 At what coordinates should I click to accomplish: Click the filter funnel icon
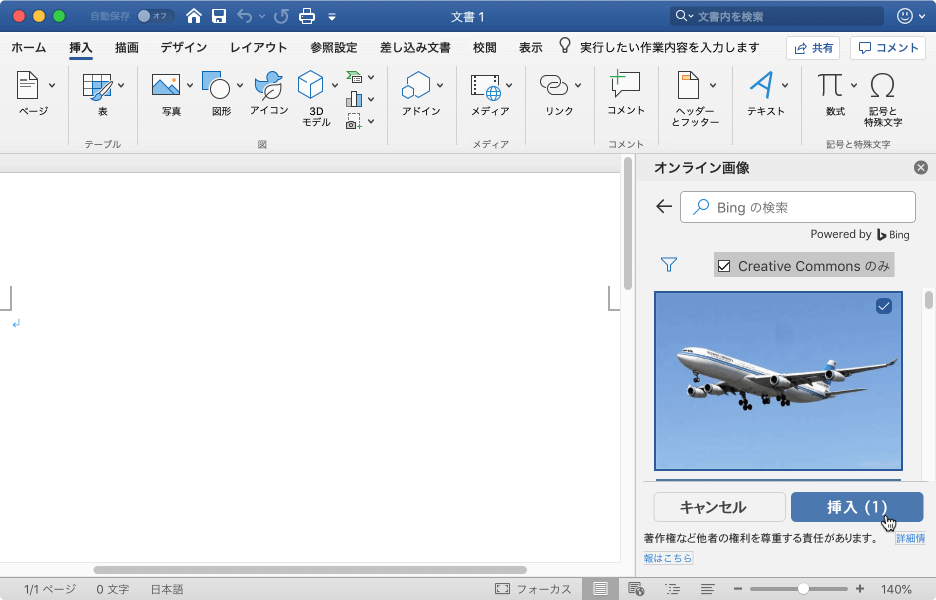click(669, 264)
